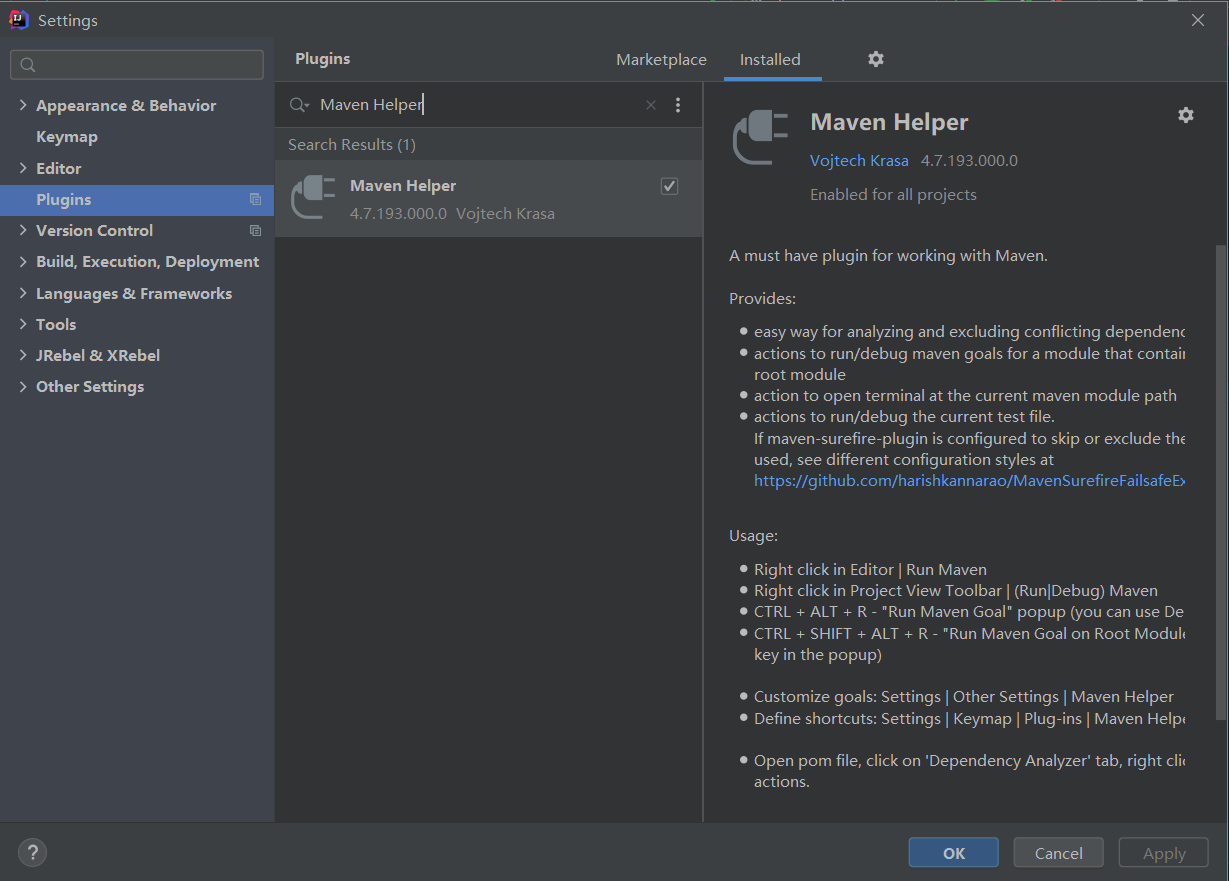Open the search options magnifier dropdown in plugin search
The width and height of the screenshot is (1229, 881).
(299, 105)
